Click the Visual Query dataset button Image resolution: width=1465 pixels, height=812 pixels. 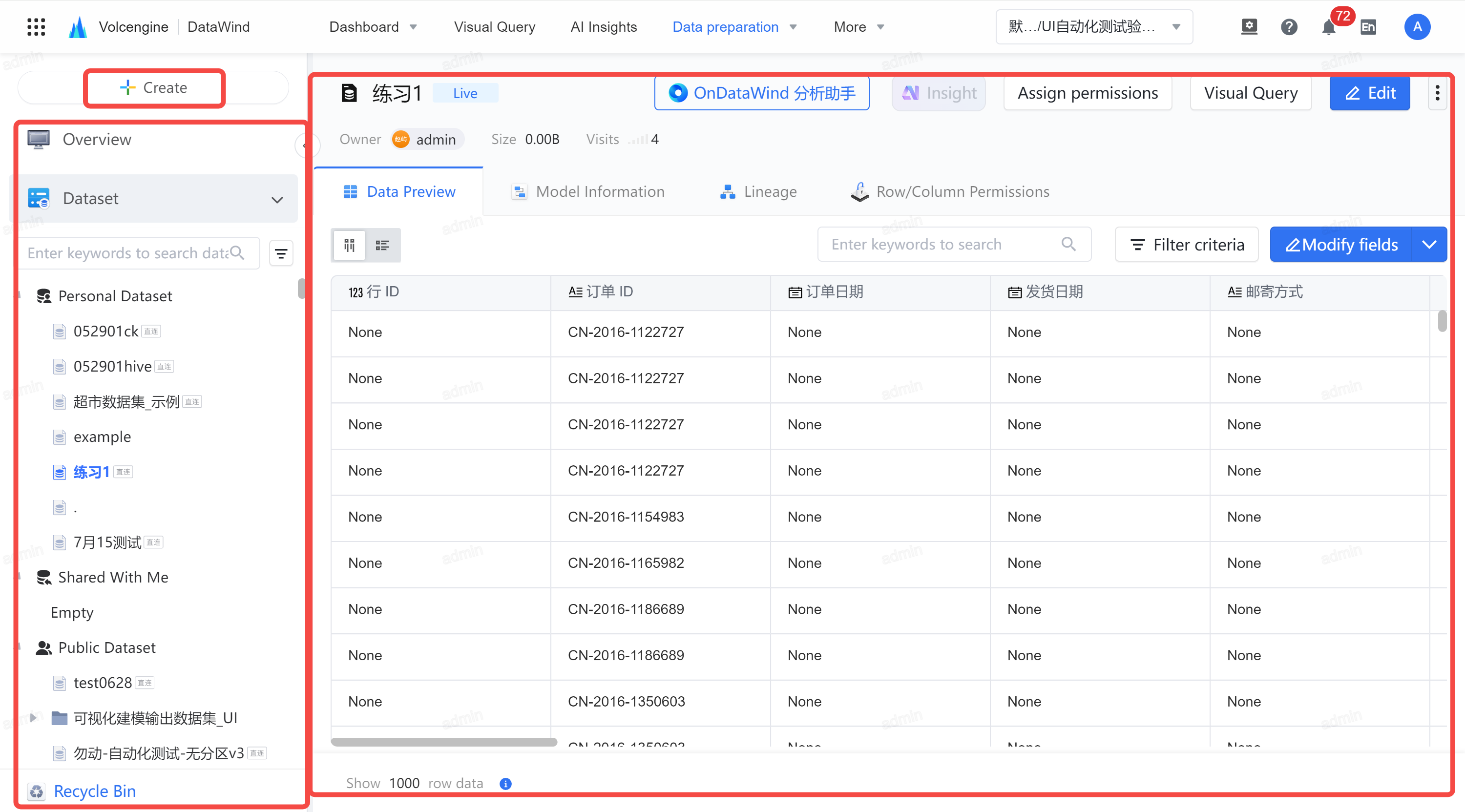1251,93
